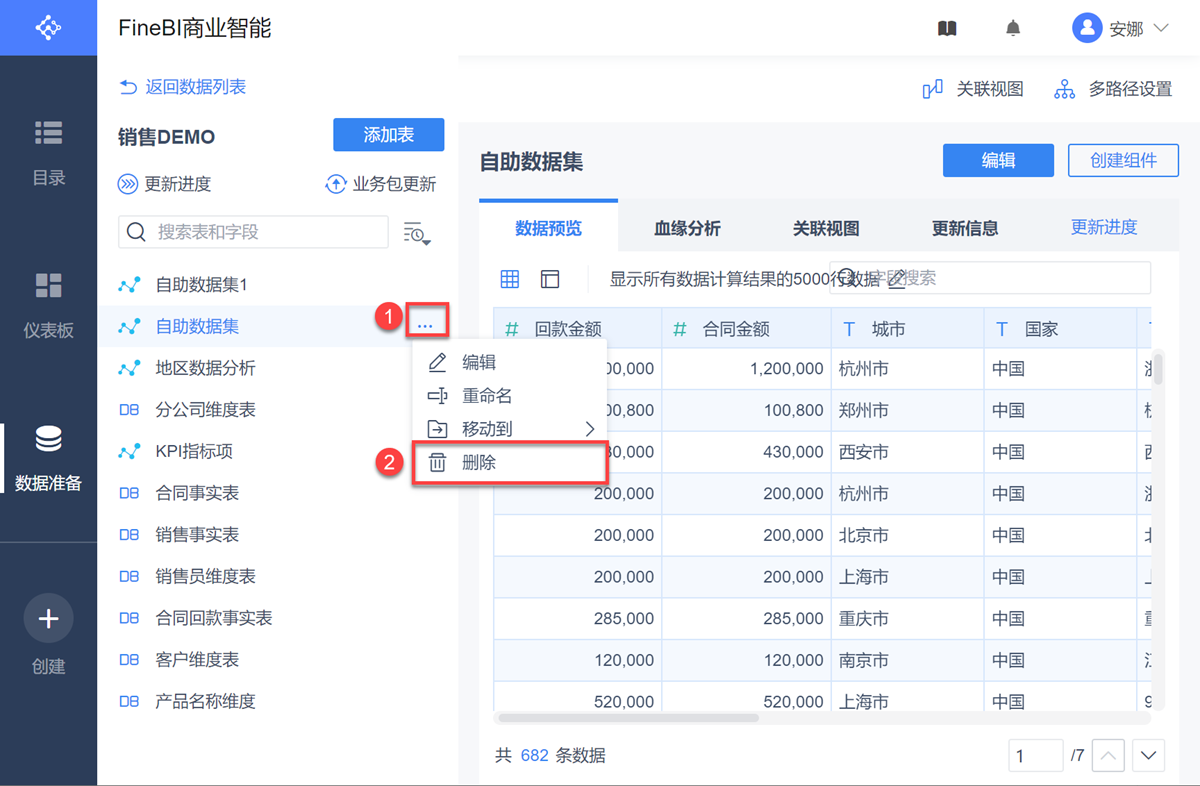Select 自助数据集1 in the table list
Viewport: 1200px width, 786px height.
tap(201, 285)
